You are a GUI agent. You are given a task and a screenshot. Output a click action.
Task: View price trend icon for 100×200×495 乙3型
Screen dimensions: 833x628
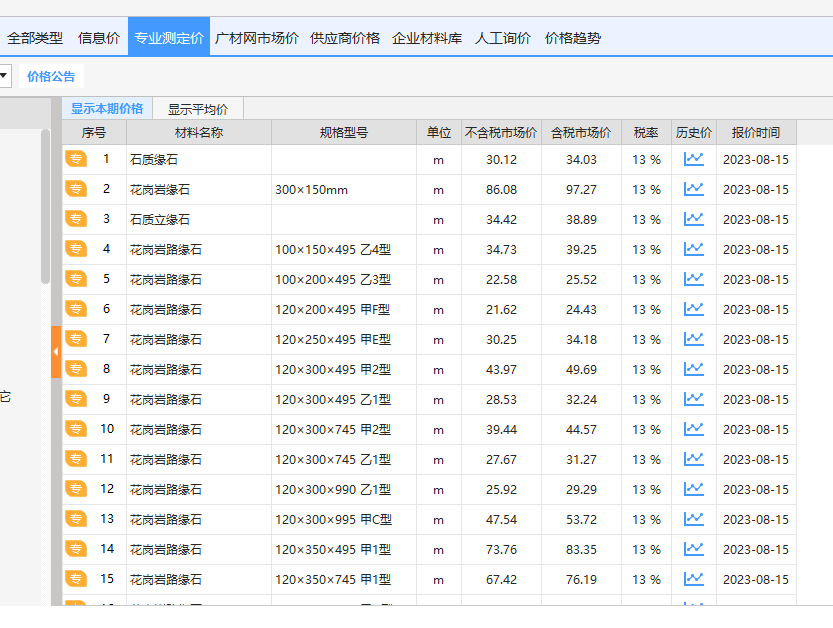(693, 279)
